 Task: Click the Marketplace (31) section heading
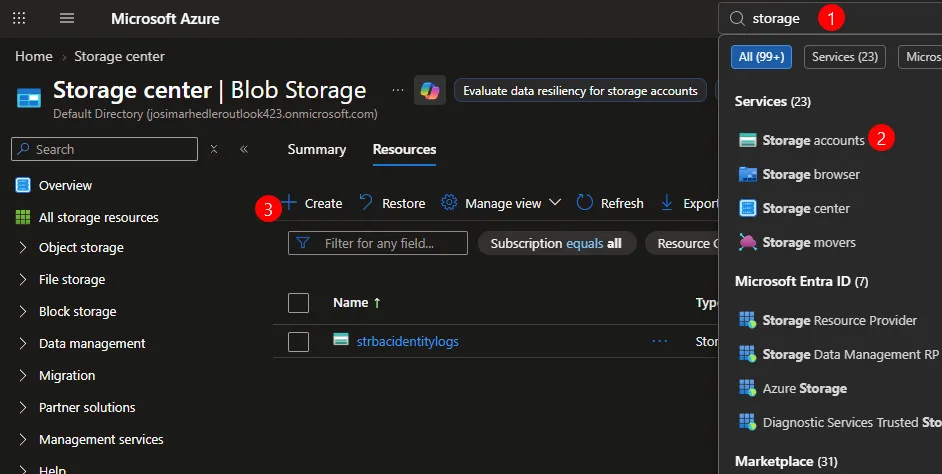coord(786,461)
